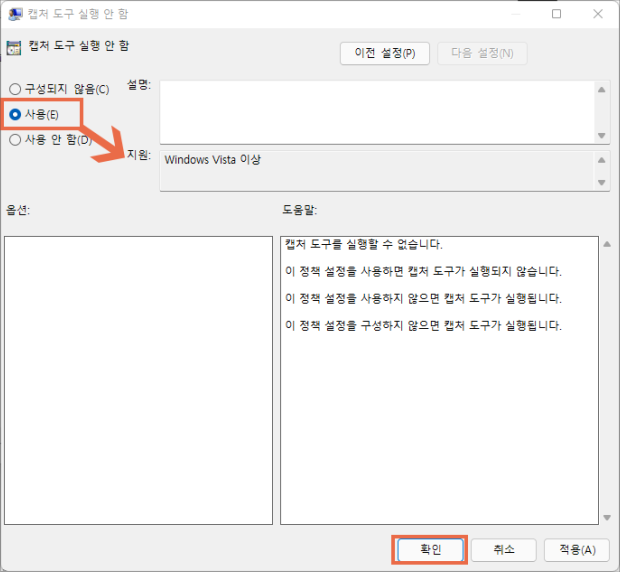This screenshot has height=572, width=620.
Task: Apply changes with 적용(A) button
Action: pyautogui.click(x=577, y=549)
